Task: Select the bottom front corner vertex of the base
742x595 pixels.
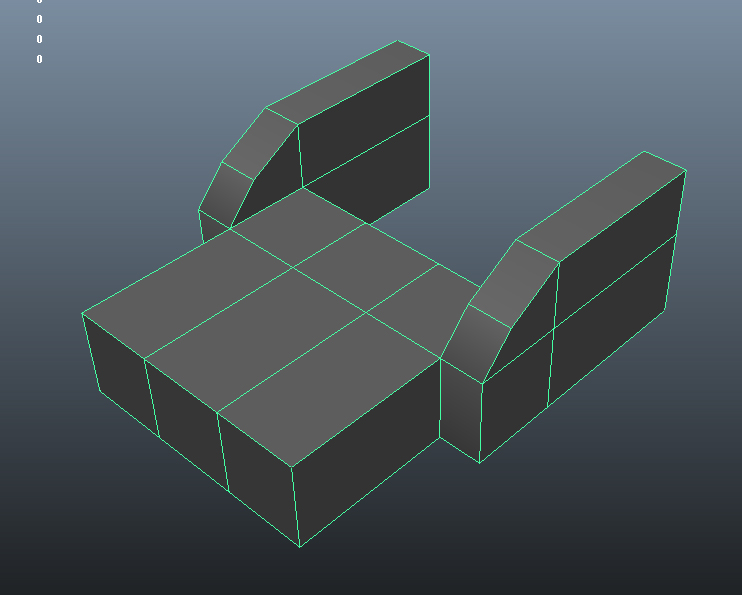Action: [x=300, y=547]
